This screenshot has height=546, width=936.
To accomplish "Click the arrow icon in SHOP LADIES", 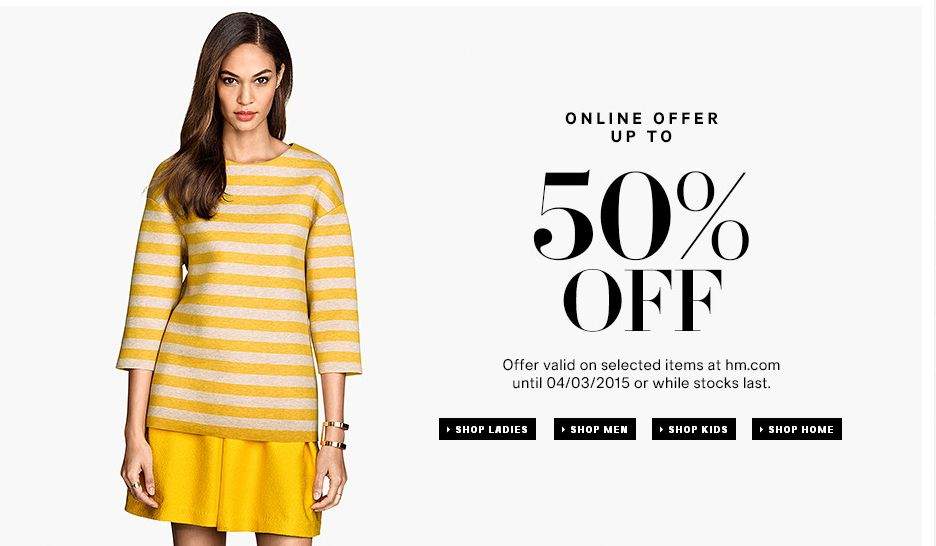I will point(448,429).
